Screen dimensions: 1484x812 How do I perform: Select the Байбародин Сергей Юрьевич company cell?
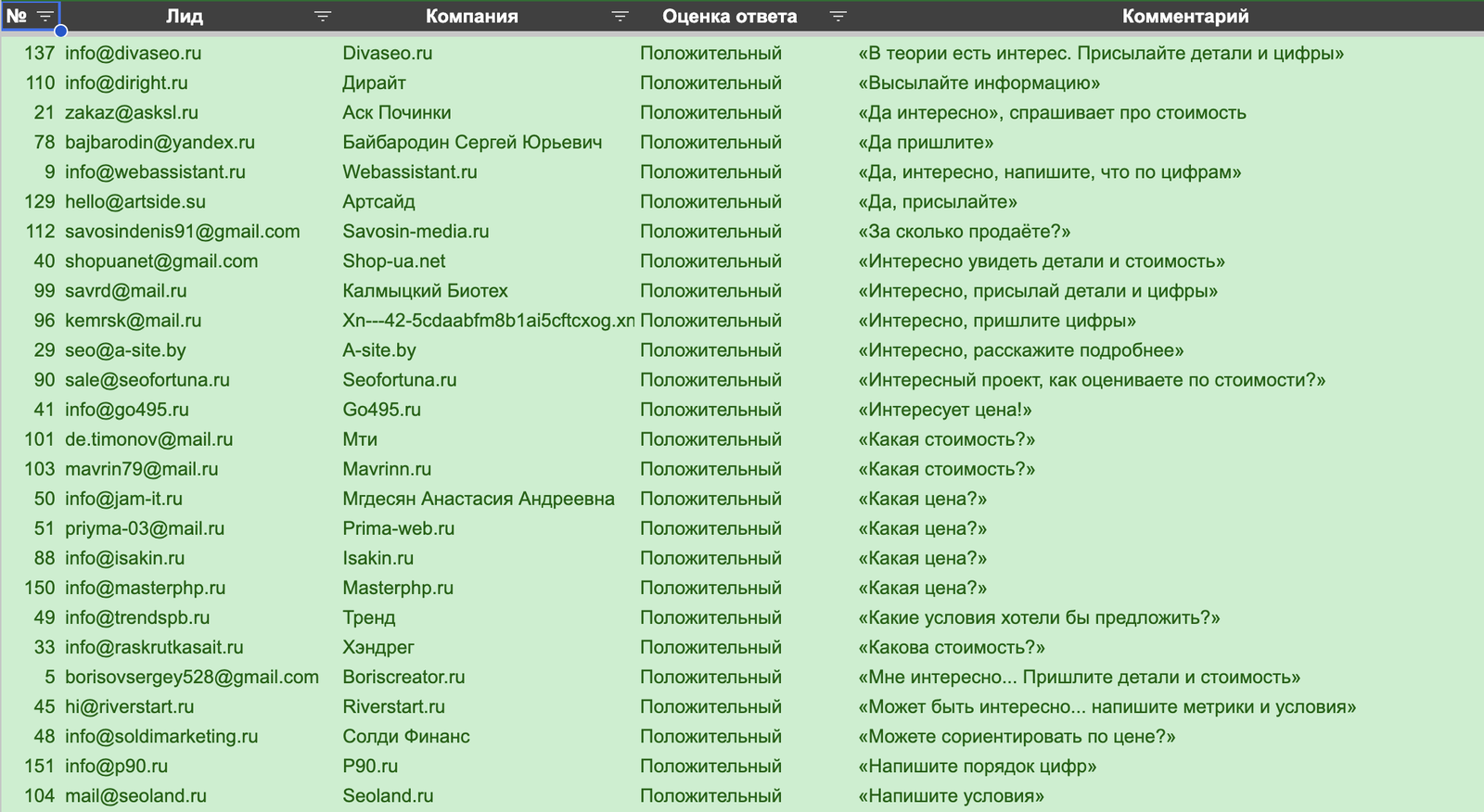pos(472,142)
